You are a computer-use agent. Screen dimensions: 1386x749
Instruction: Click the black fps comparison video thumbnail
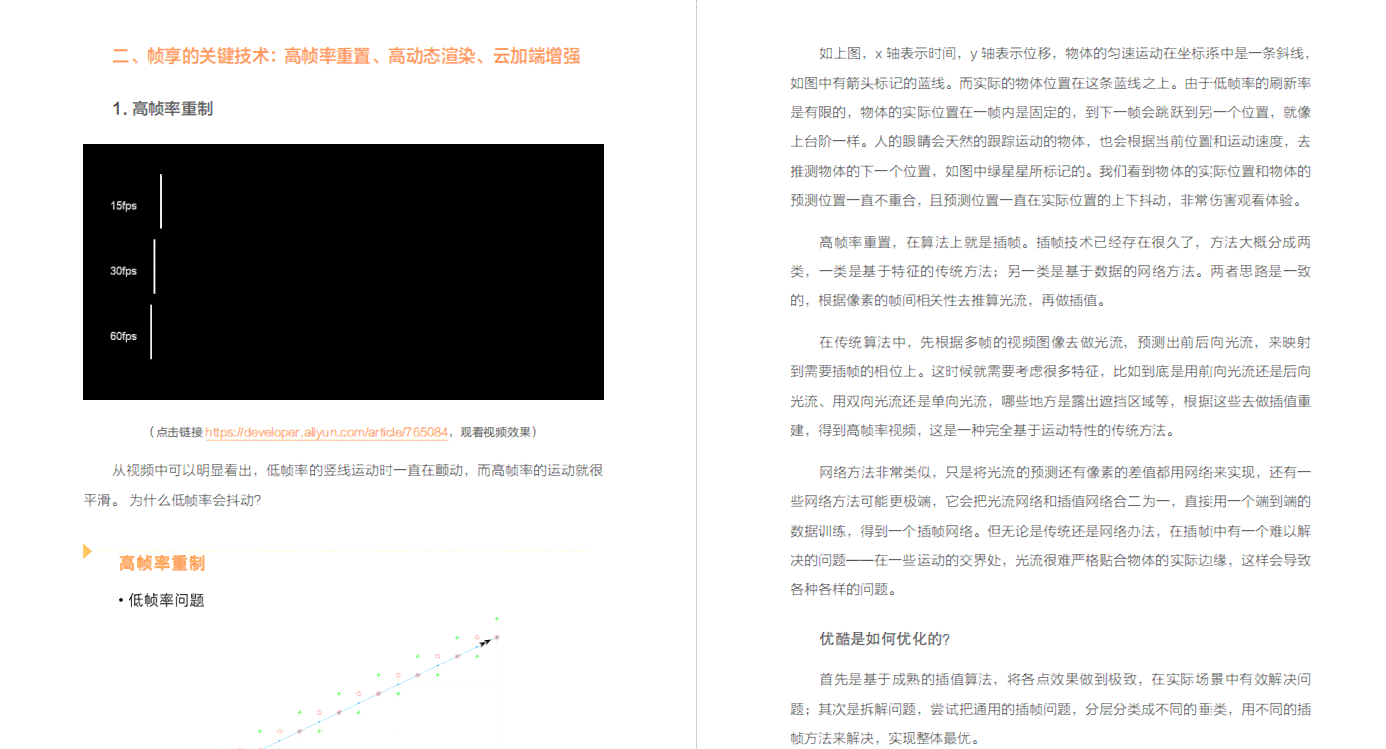[343, 272]
